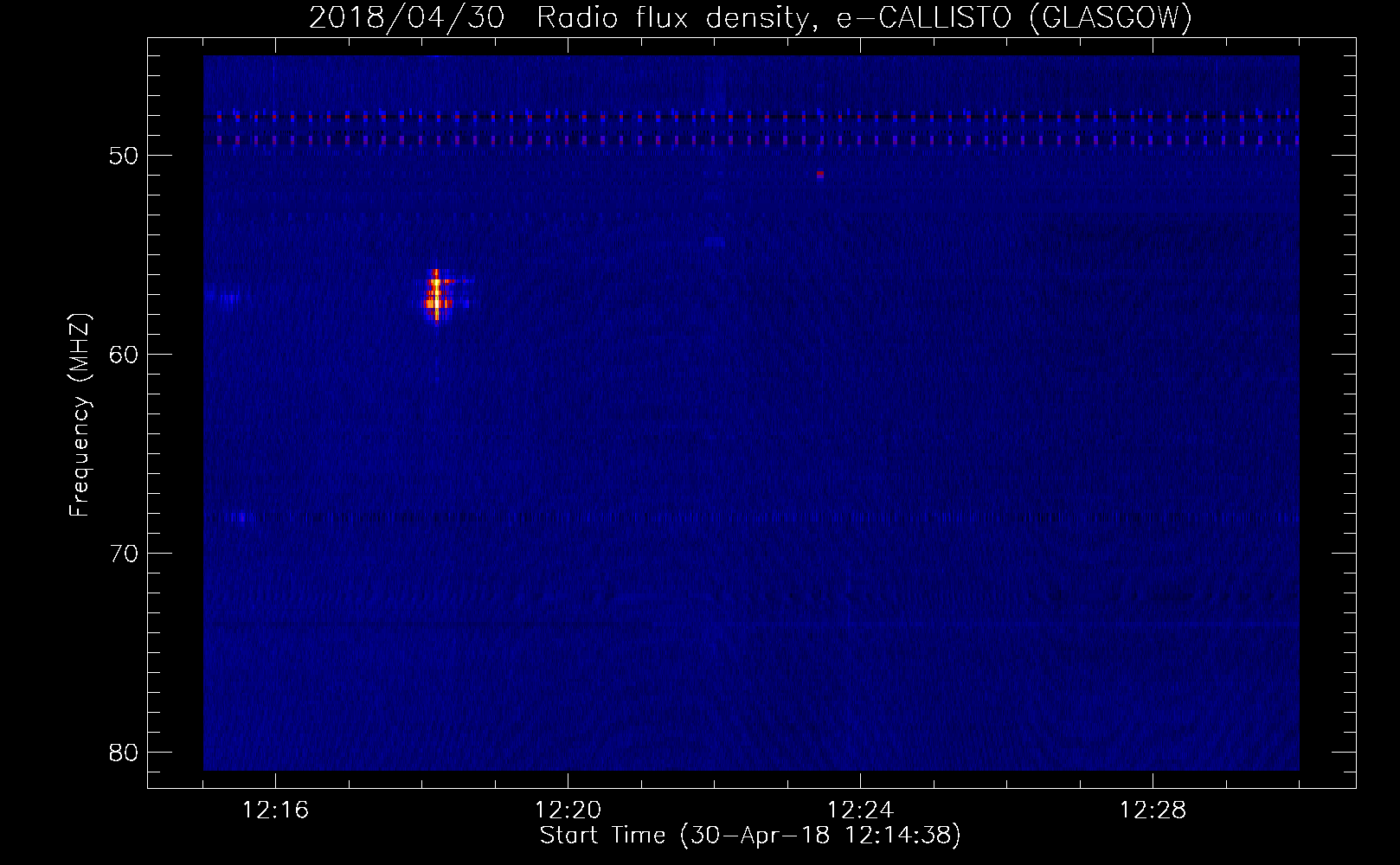Viewport: 1400px width, 865px height.
Task: Click the plot title '2018/04/30 Radio flux density, e-CALLISTO (GLASGOW)'
Action: click(x=750, y=16)
